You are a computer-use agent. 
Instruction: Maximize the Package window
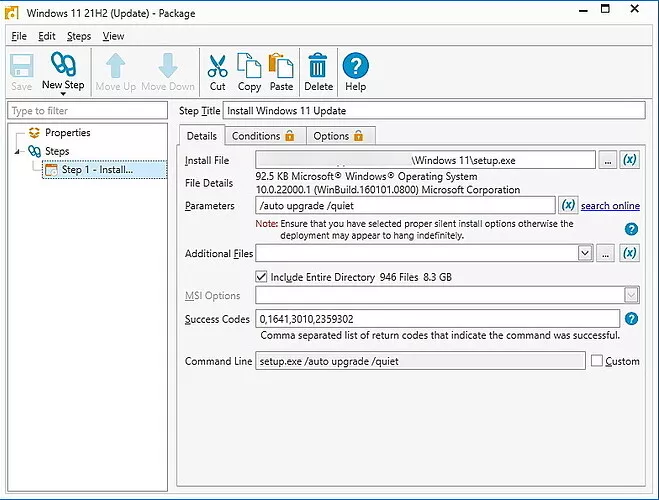pyautogui.click(x=605, y=9)
